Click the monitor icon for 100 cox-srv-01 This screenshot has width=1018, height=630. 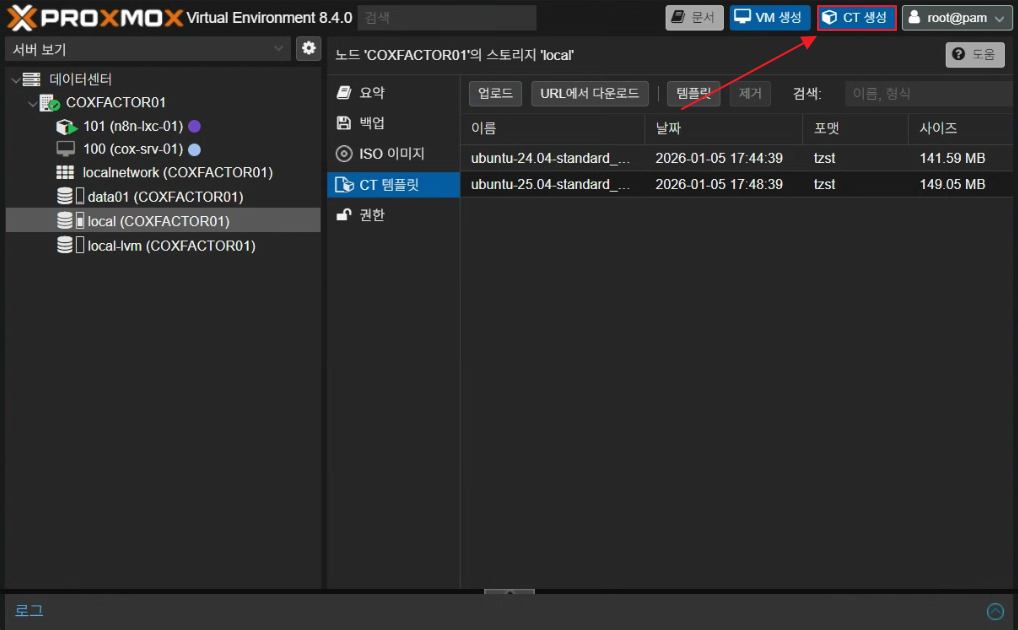click(x=66, y=149)
